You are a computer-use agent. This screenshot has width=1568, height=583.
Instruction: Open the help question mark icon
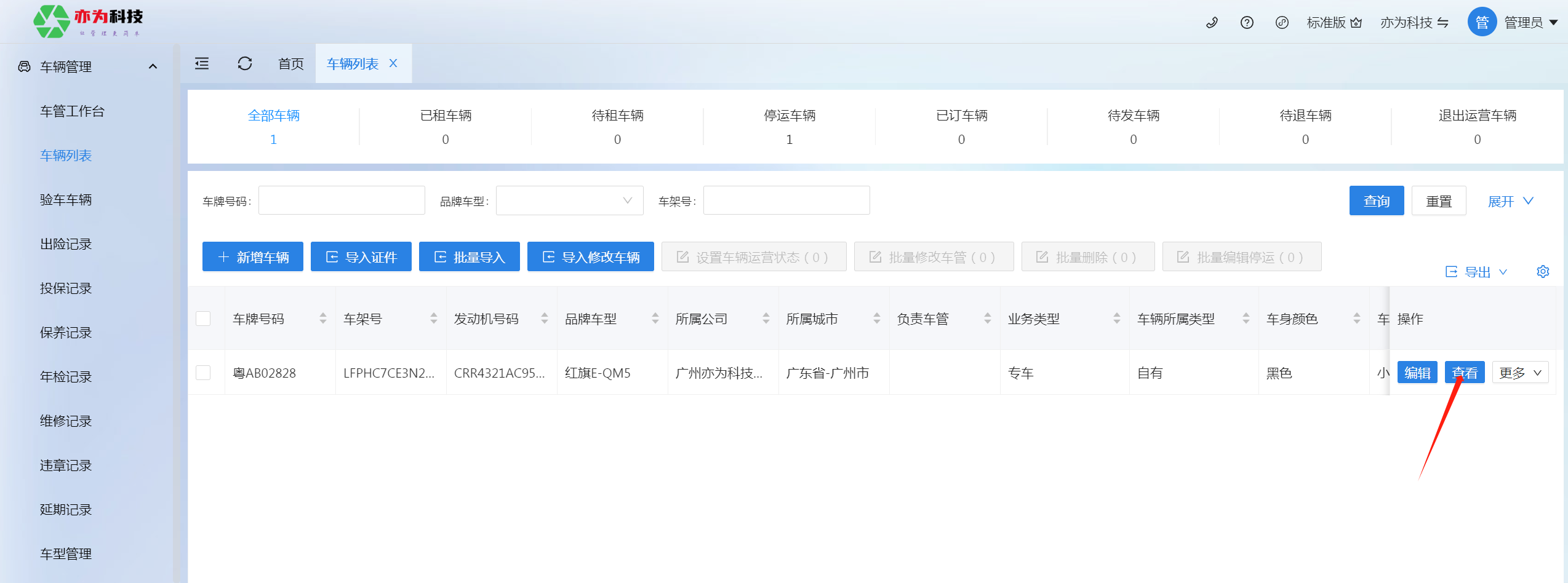click(1247, 23)
